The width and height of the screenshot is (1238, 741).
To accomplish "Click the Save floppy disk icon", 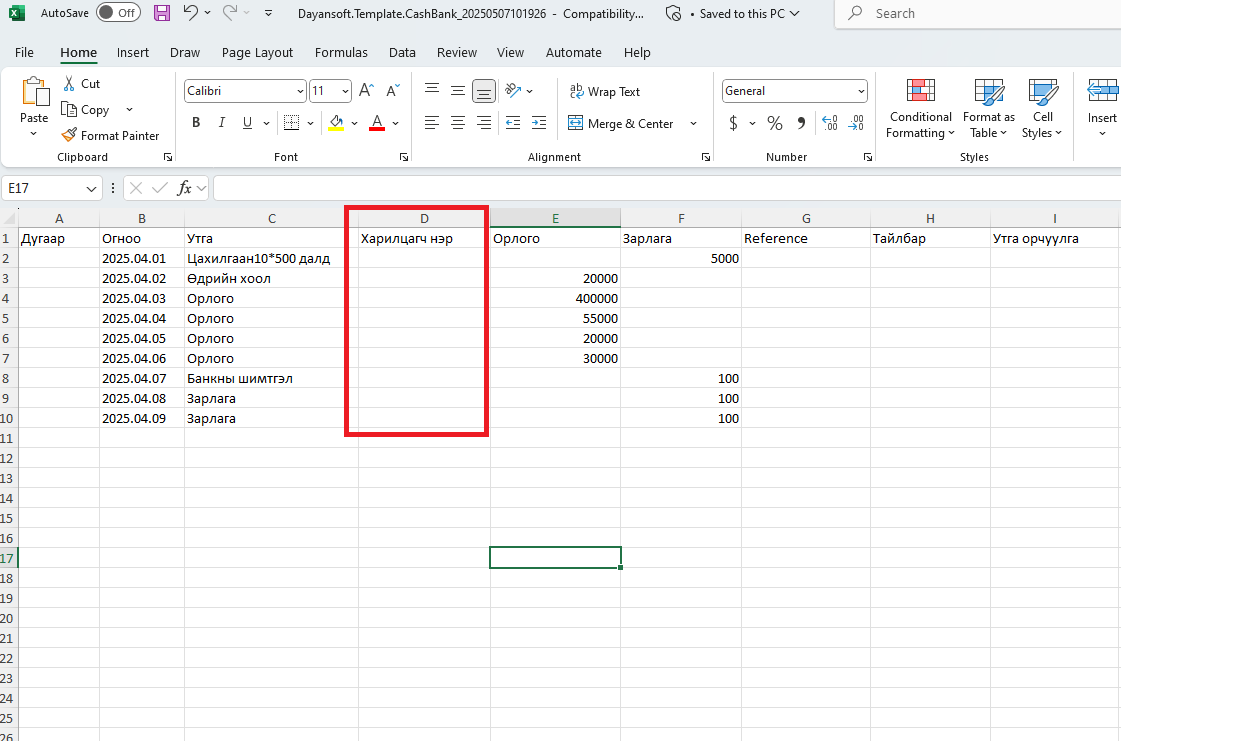I will pyautogui.click(x=162, y=13).
